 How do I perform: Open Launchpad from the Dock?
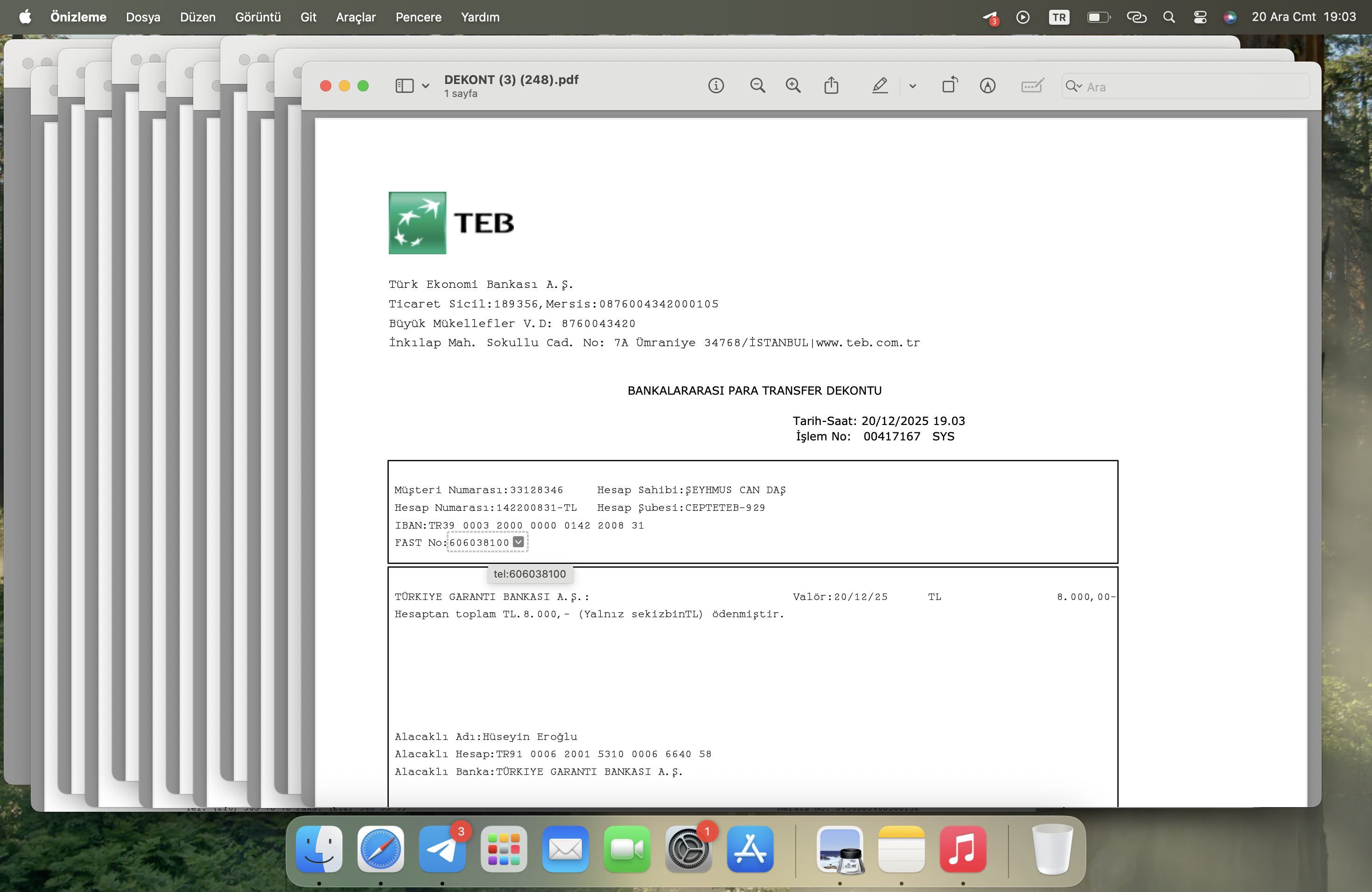[x=504, y=849]
